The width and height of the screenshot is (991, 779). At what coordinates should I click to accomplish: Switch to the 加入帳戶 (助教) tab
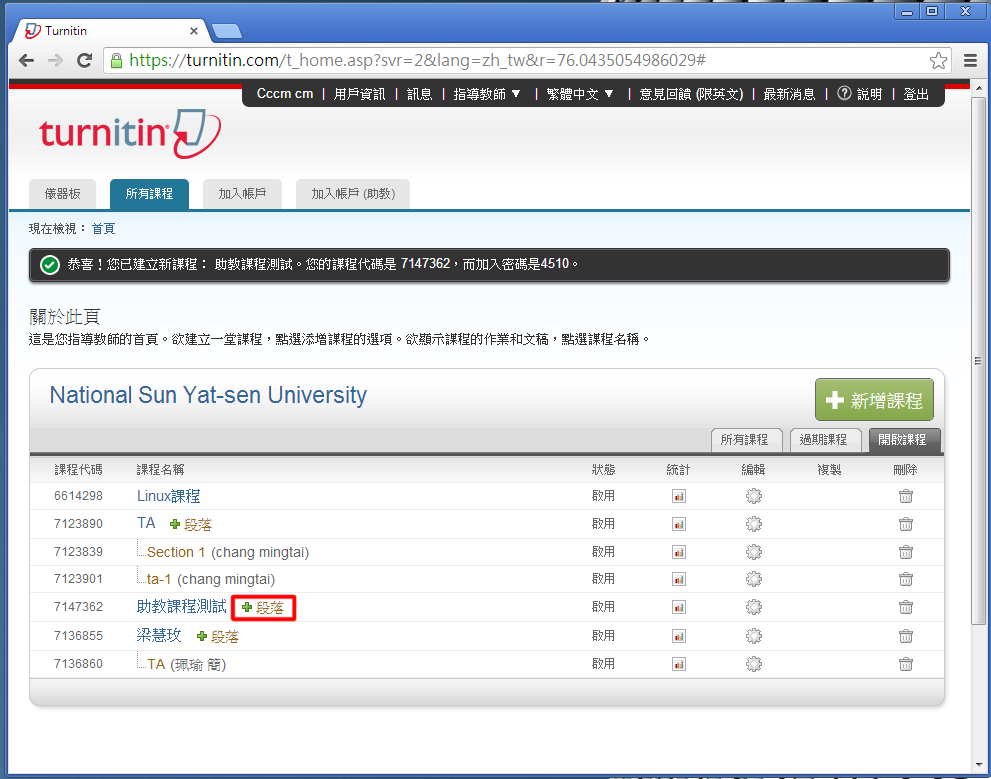tap(353, 194)
